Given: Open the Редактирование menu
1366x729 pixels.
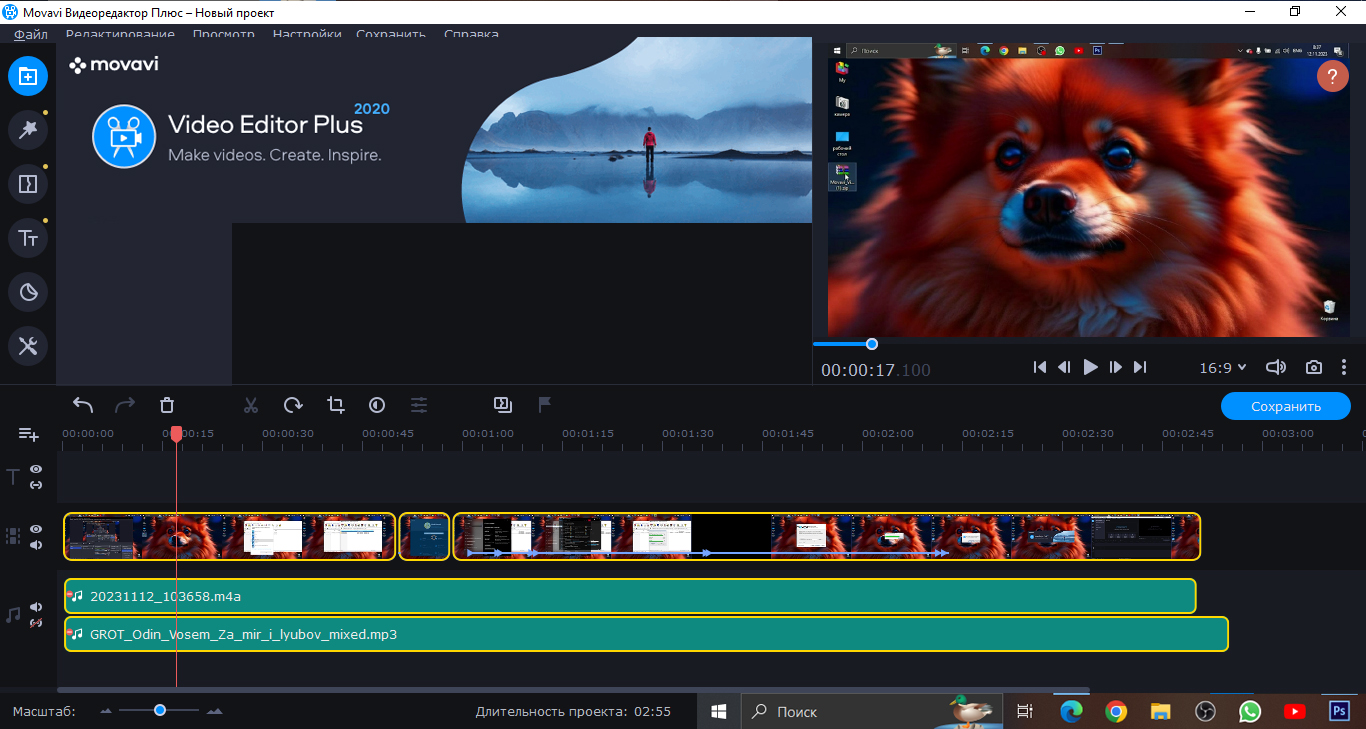Looking at the screenshot, I should coord(120,34).
